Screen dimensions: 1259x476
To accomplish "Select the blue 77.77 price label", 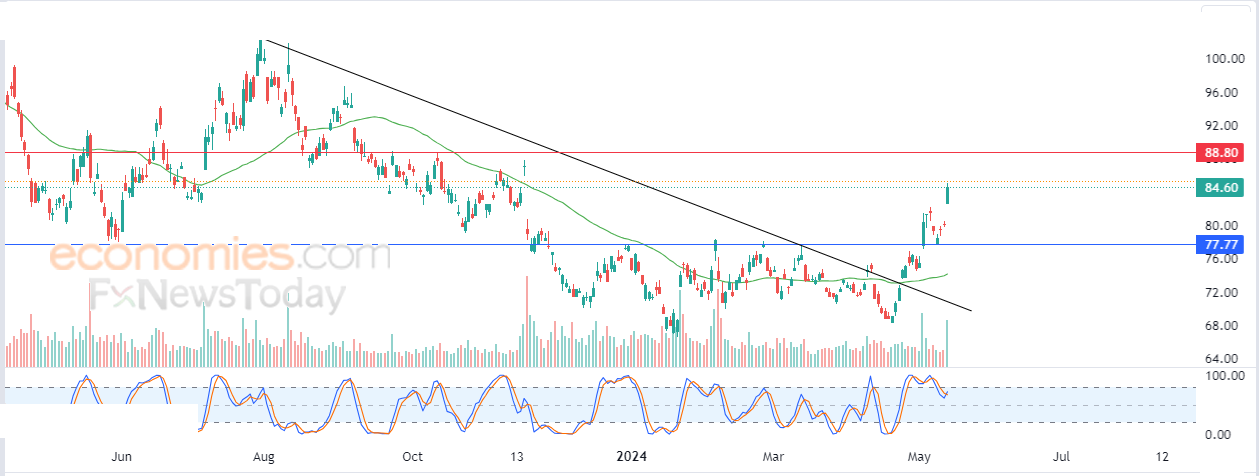I will [x=1223, y=244].
